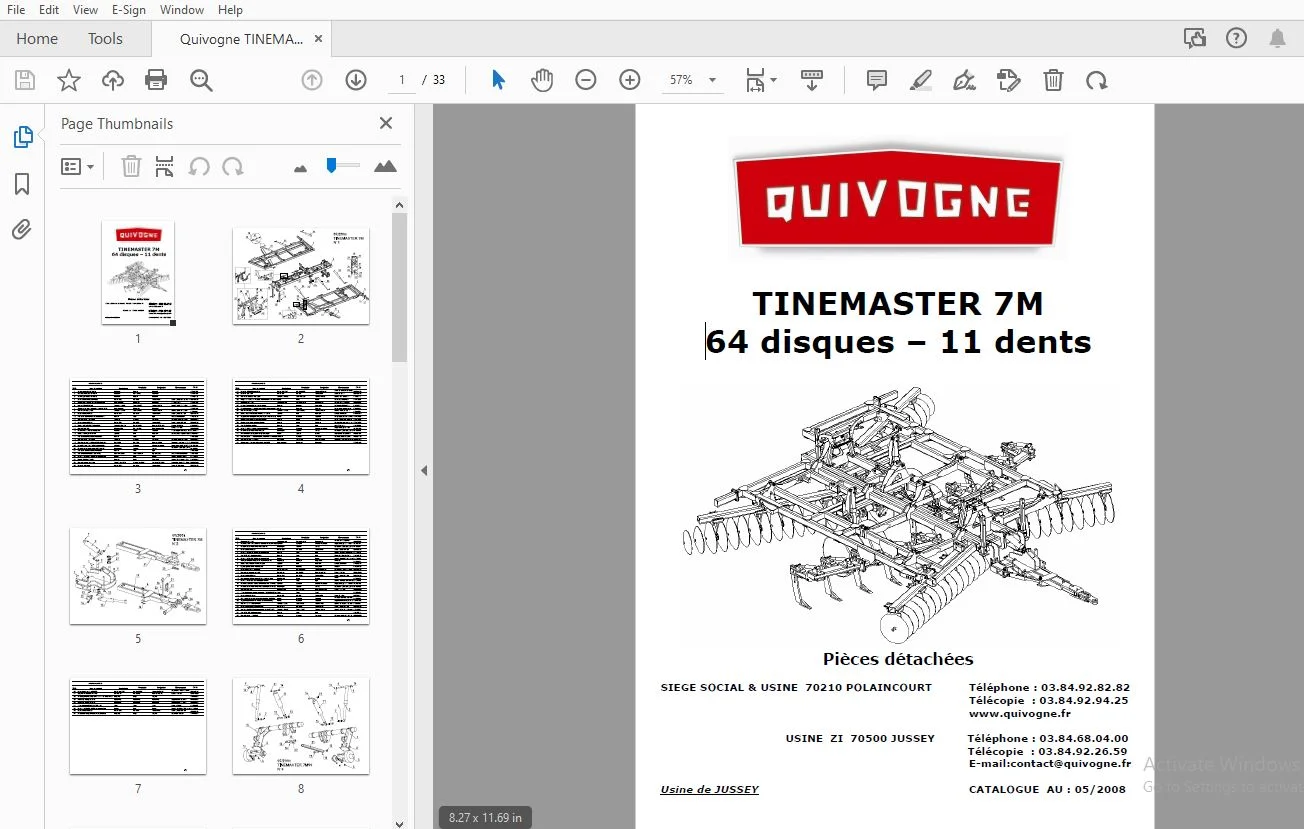
Task: Open the View menu
Action: coord(85,9)
